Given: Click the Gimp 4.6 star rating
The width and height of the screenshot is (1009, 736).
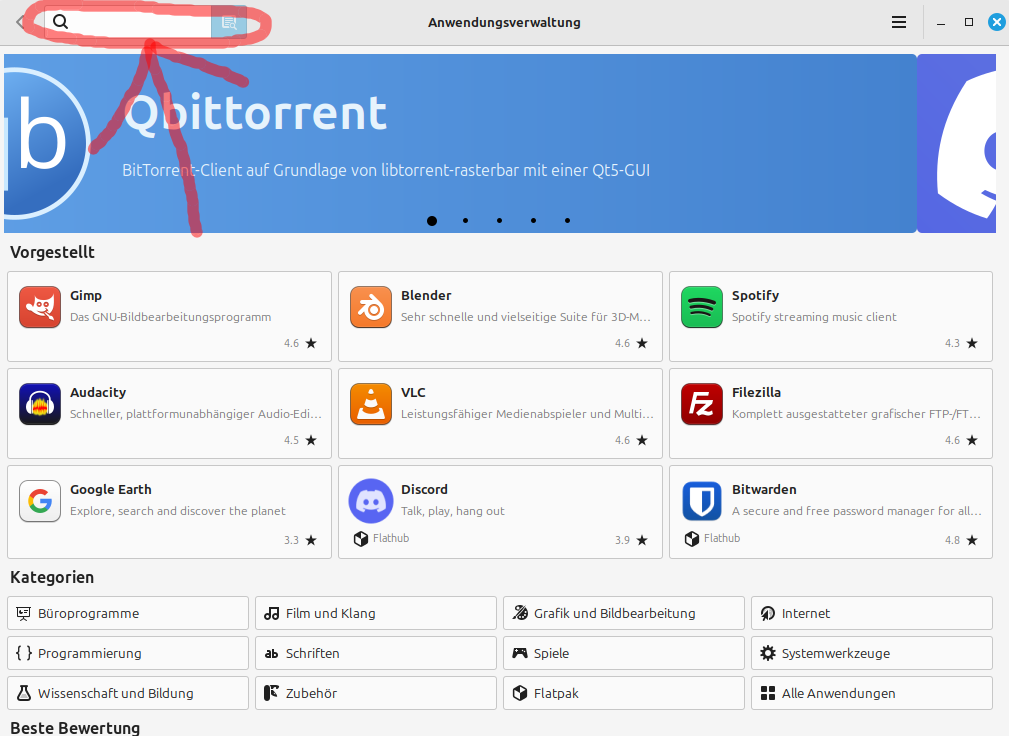Looking at the screenshot, I should click(301, 343).
